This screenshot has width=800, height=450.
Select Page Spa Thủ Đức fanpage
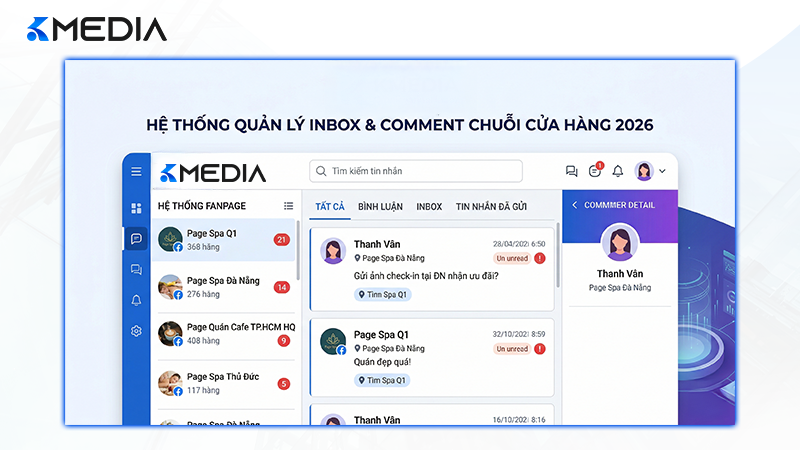point(223,383)
